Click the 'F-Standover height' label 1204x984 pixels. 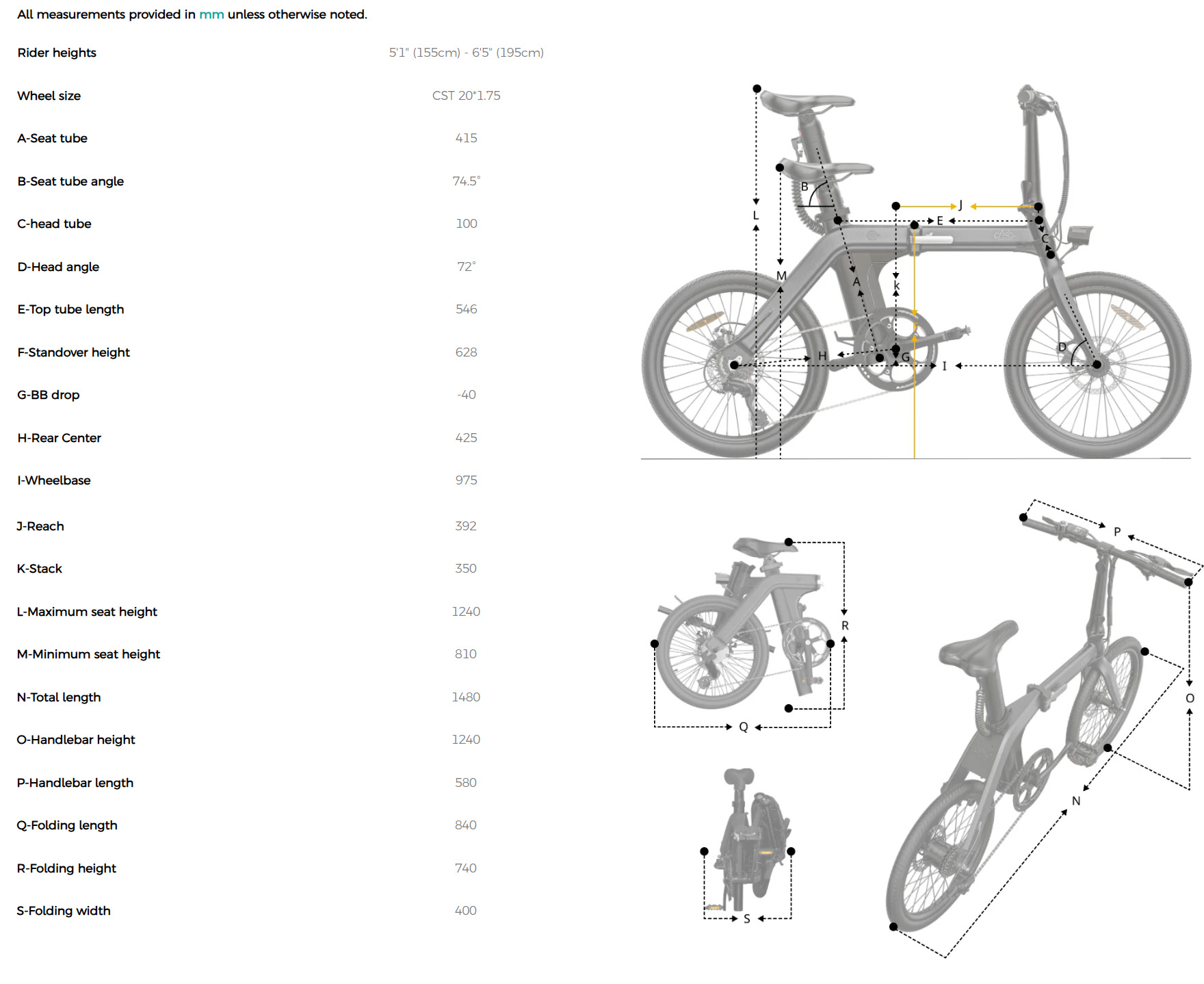(x=73, y=352)
